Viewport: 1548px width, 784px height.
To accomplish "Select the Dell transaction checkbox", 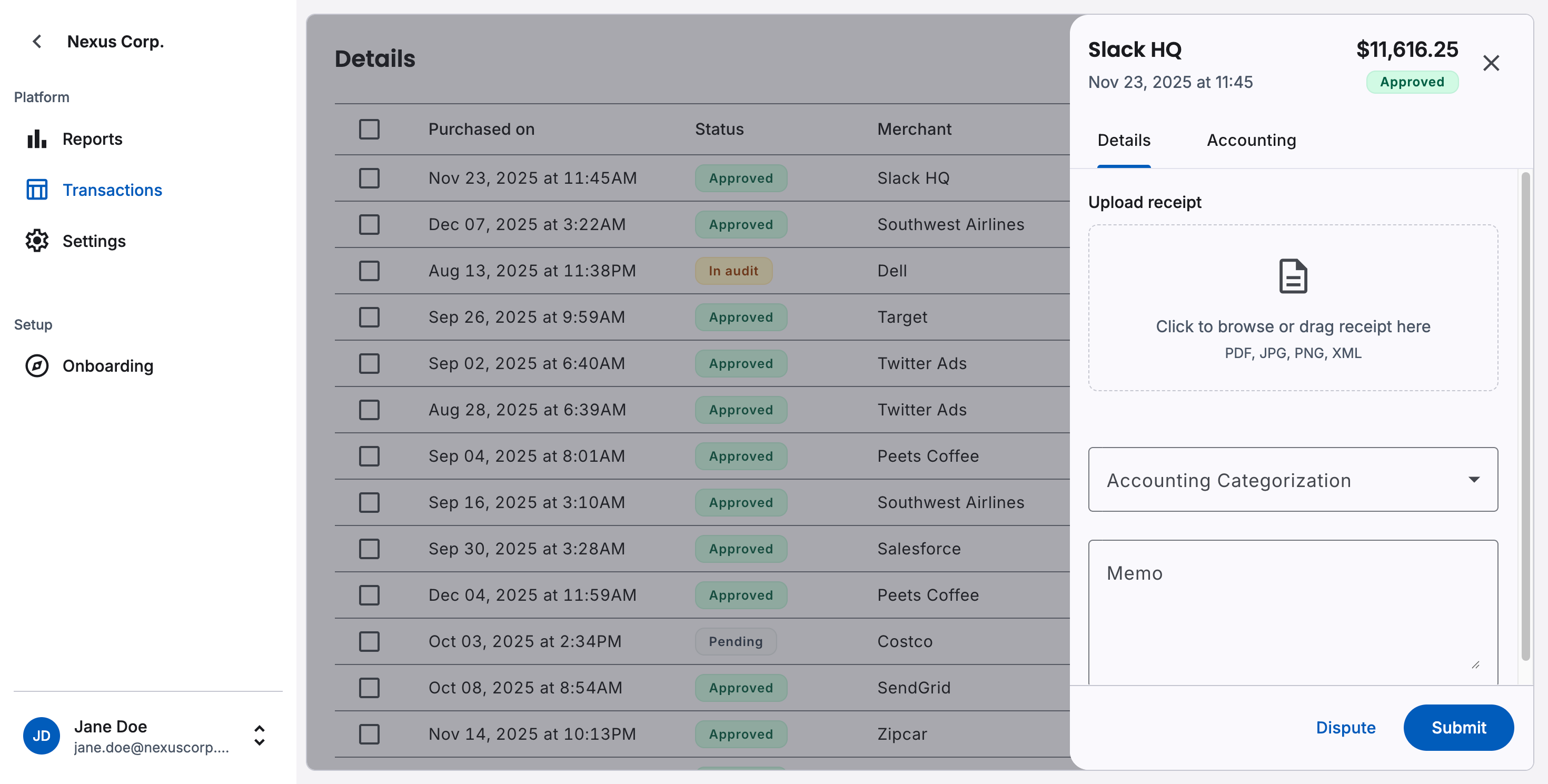I will click(369, 270).
